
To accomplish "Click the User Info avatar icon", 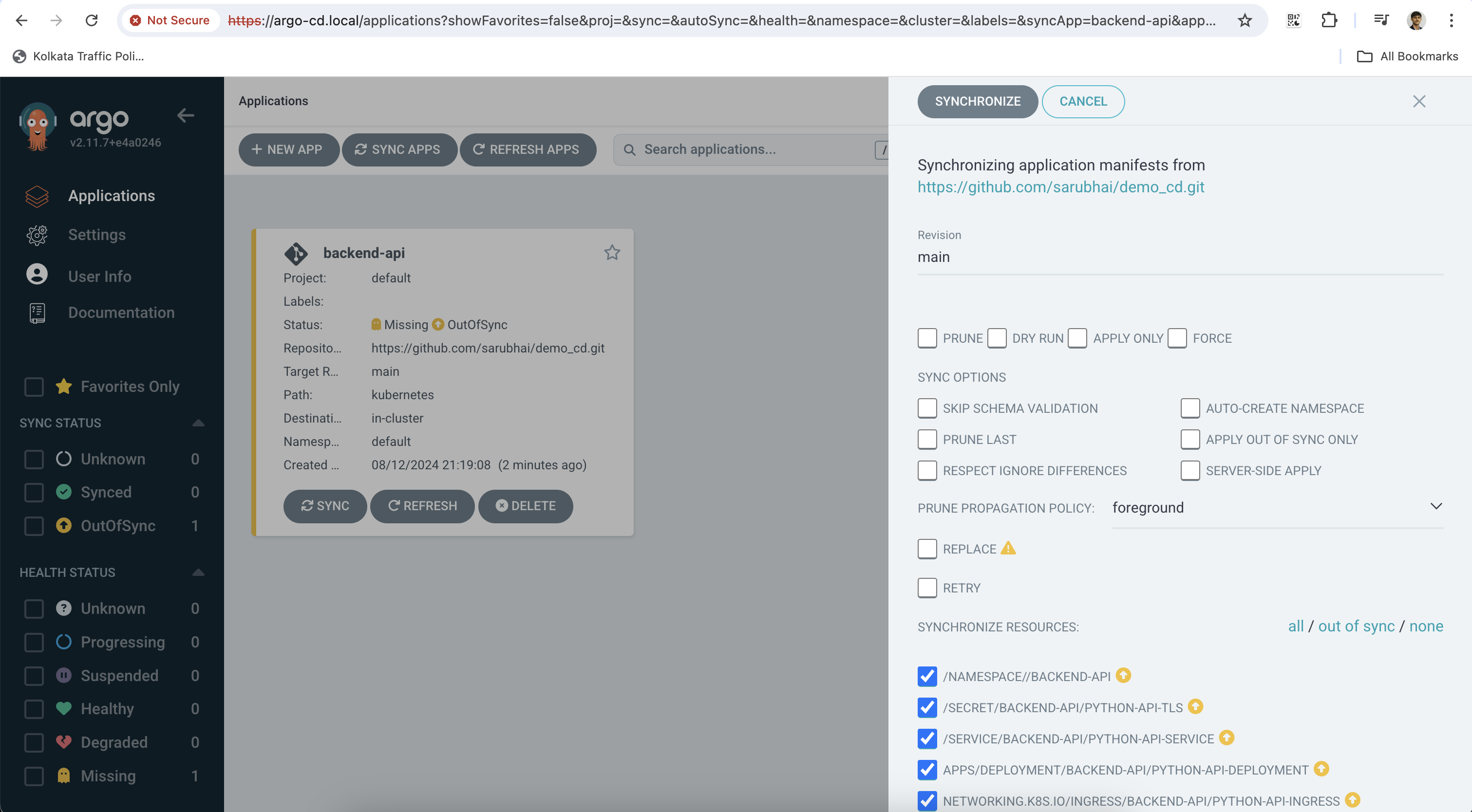I will [37, 275].
